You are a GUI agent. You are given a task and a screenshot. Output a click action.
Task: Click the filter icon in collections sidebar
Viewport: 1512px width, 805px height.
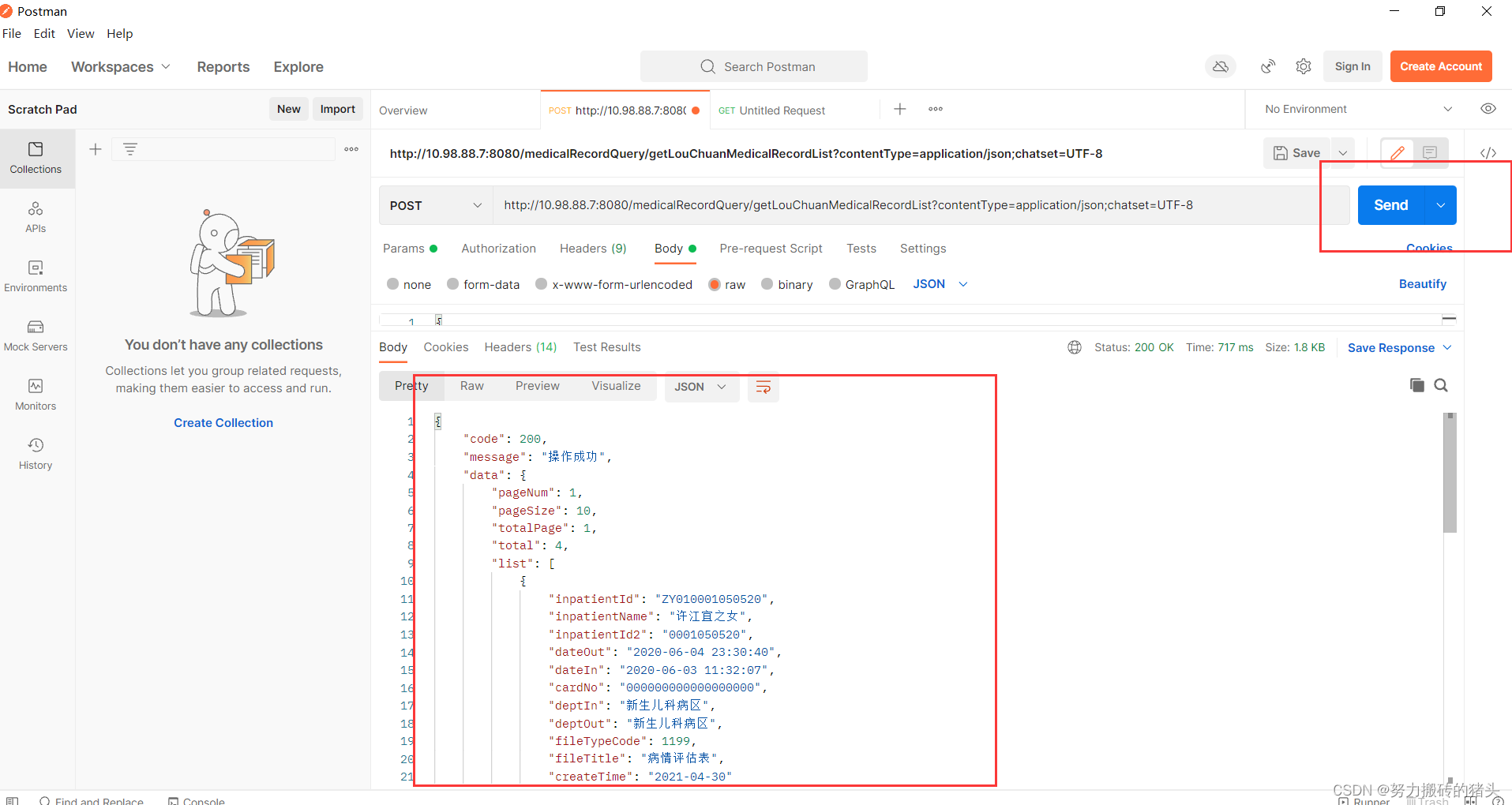click(130, 149)
